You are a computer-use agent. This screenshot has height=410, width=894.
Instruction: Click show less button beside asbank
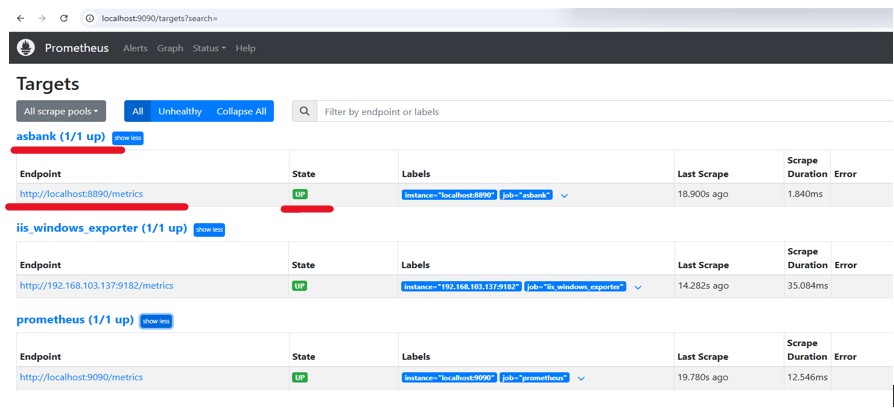(x=127, y=138)
